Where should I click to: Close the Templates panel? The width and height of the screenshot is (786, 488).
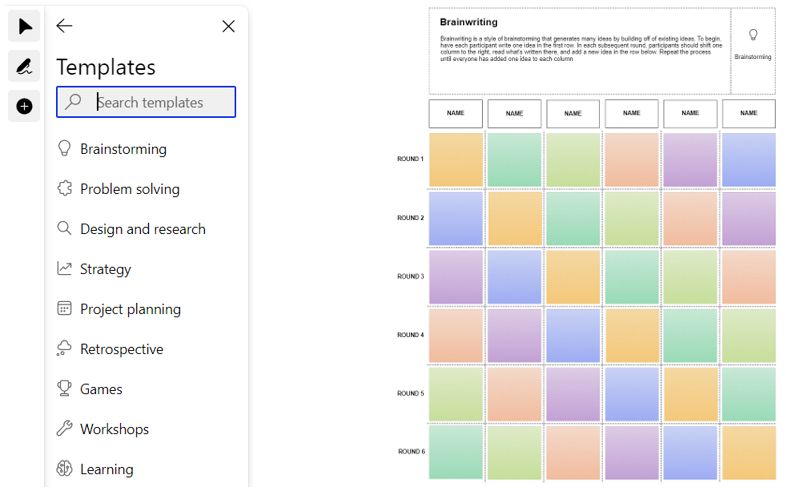(228, 26)
